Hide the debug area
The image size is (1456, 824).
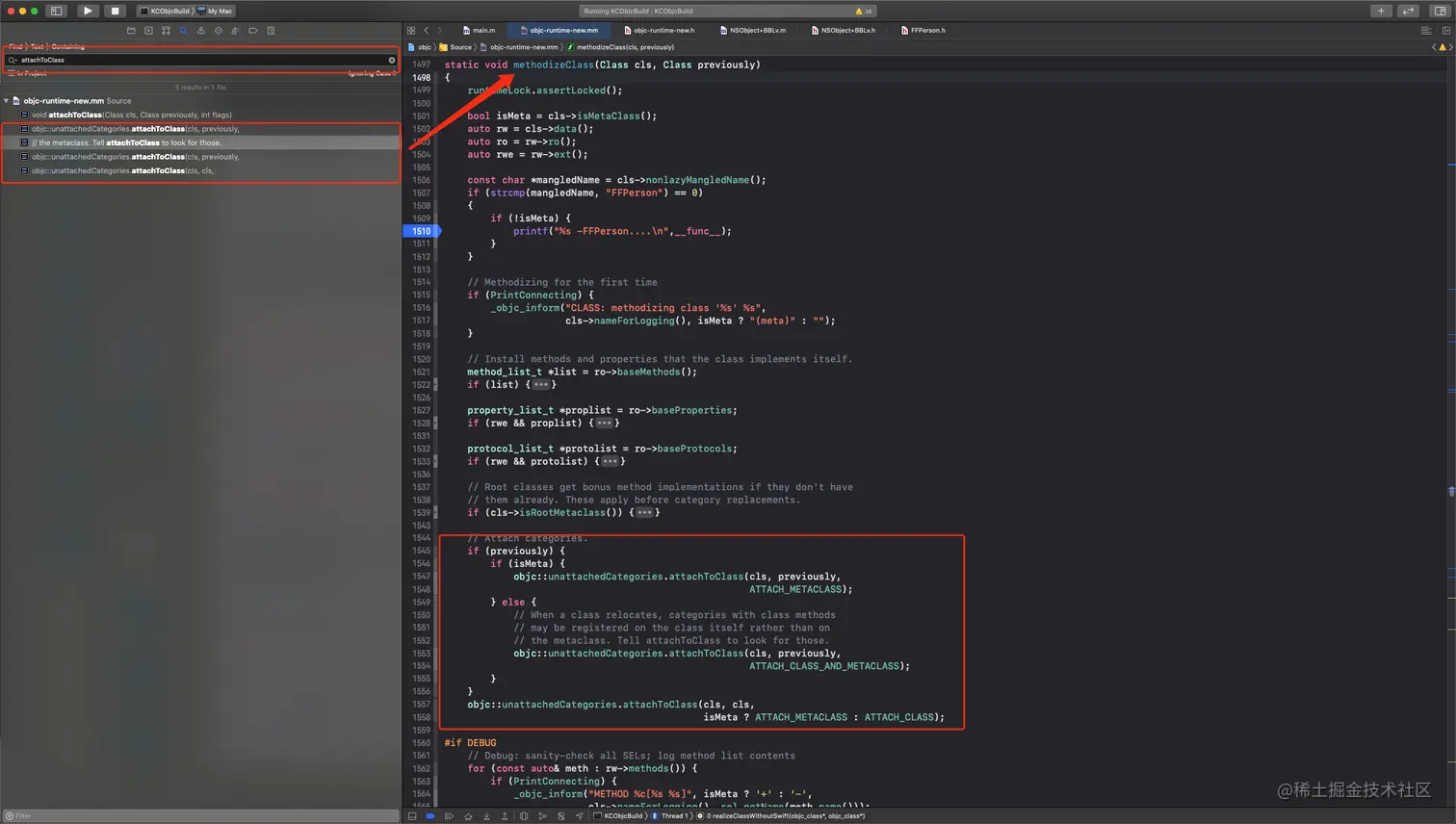pos(412,816)
